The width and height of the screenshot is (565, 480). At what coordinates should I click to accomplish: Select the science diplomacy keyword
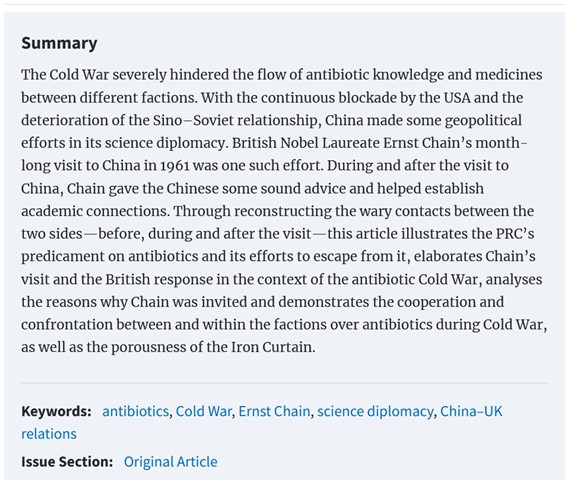click(x=375, y=411)
